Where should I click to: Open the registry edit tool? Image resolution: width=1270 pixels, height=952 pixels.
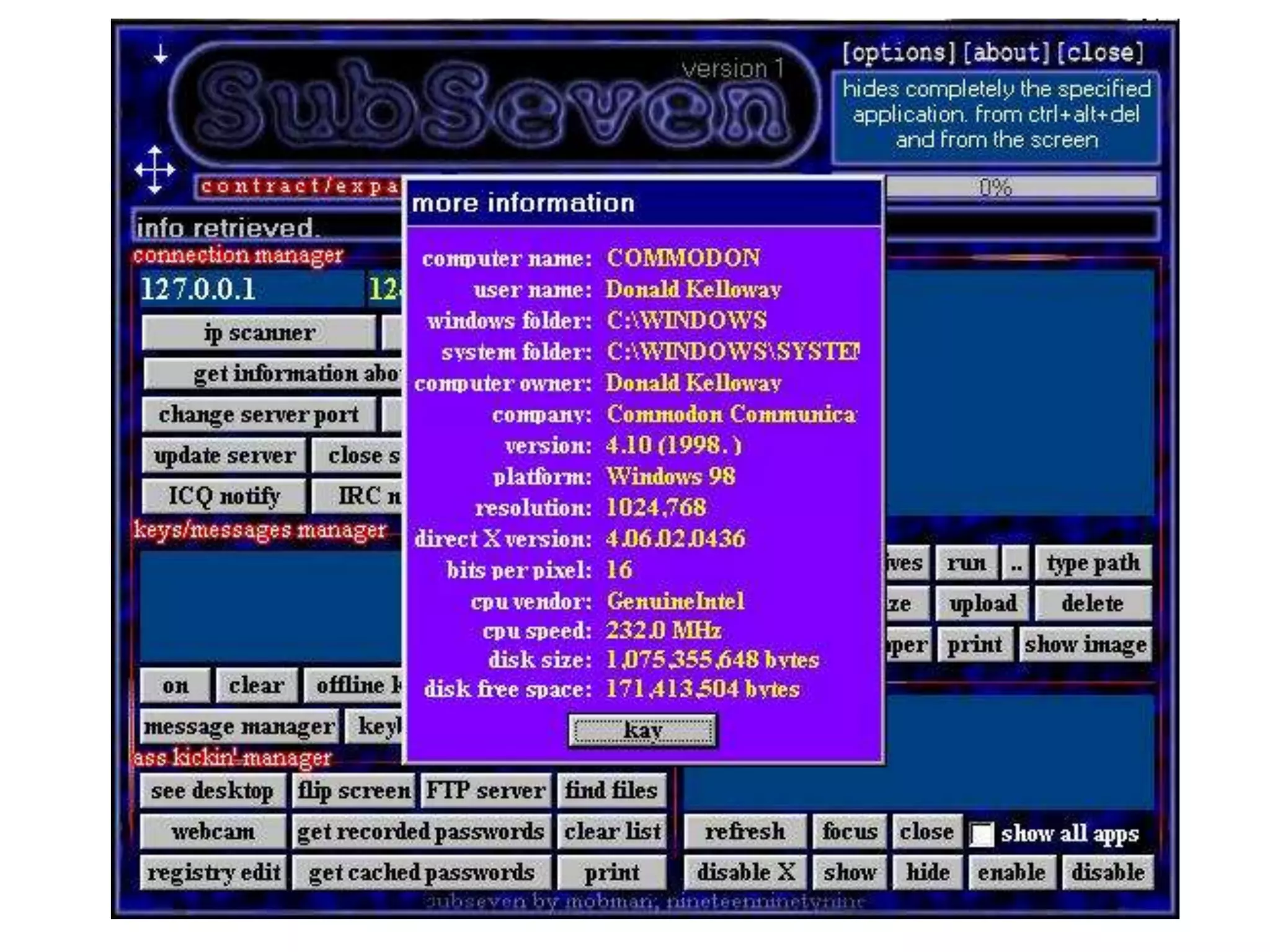(213, 873)
